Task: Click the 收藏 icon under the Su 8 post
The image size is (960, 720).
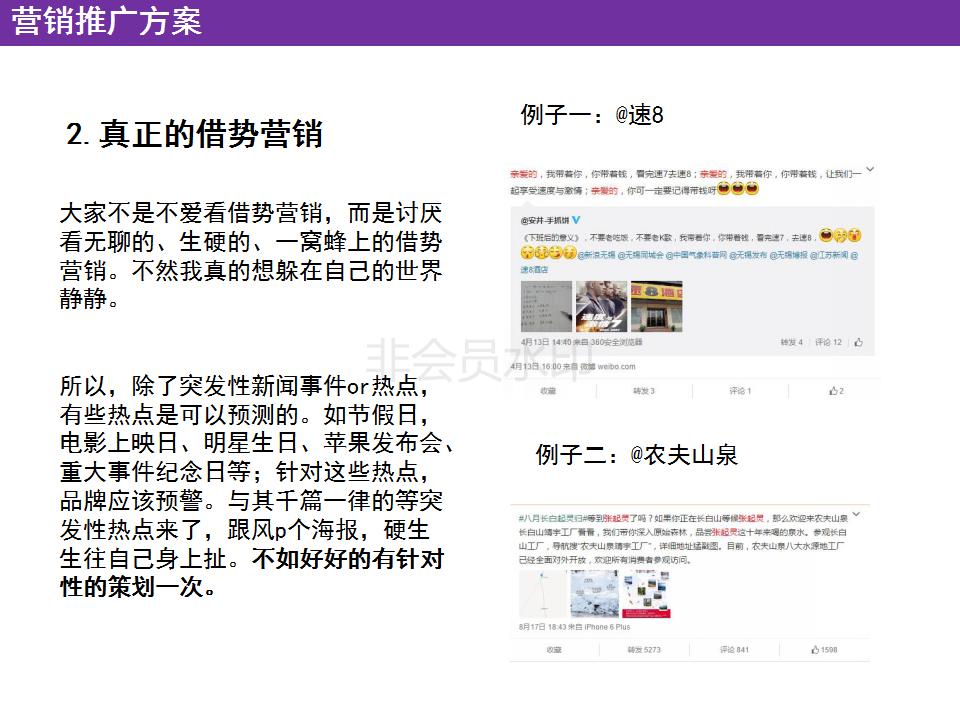Action: click(x=551, y=390)
